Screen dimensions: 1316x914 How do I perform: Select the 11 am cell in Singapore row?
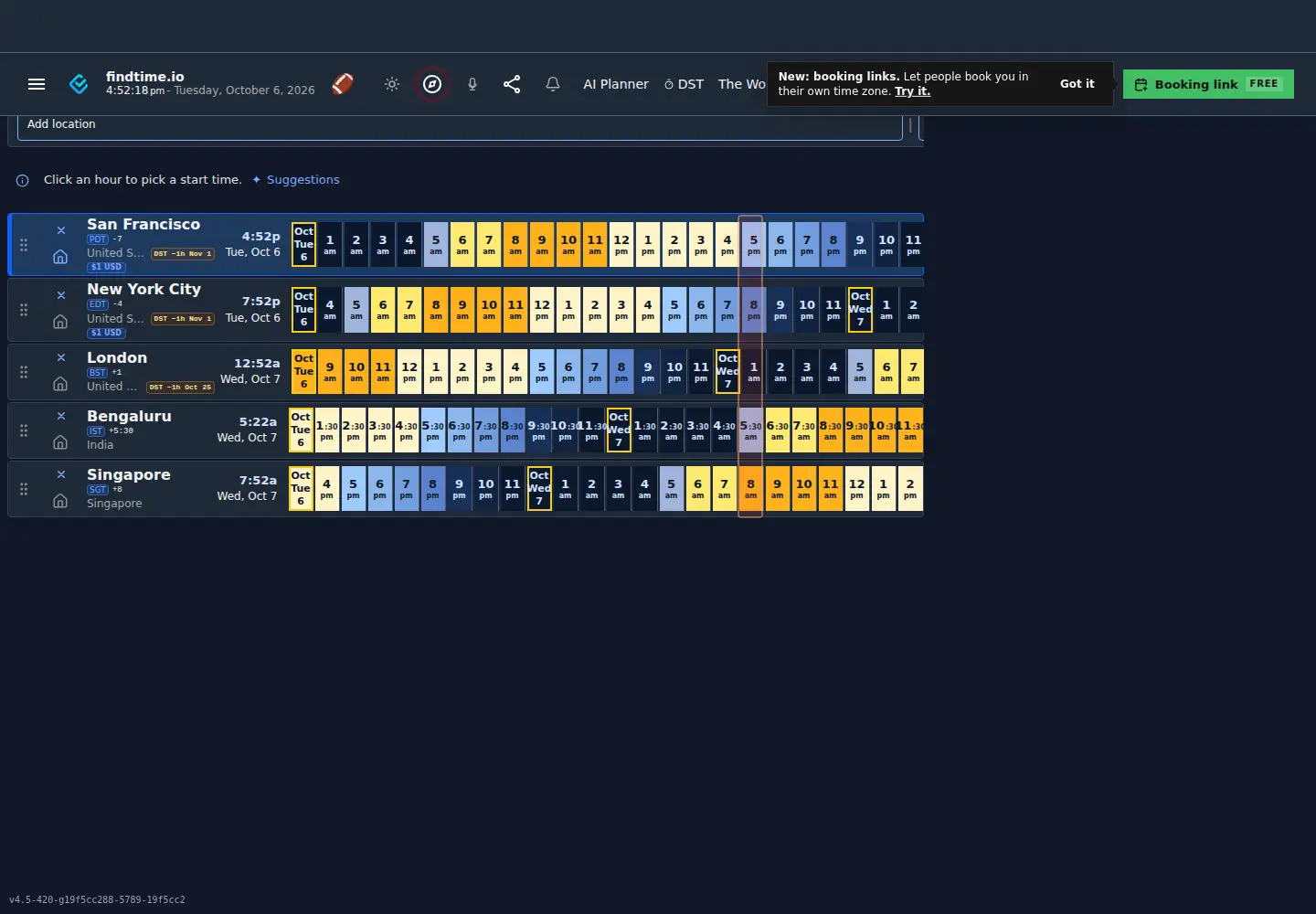(x=830, y=489)
